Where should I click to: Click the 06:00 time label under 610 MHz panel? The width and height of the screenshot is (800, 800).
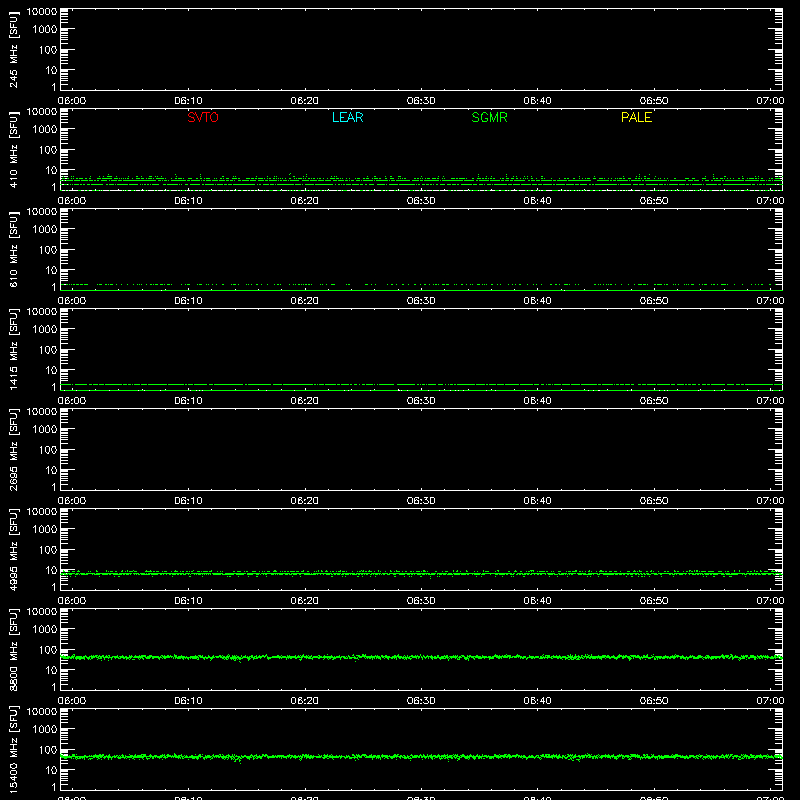(72, 301)
